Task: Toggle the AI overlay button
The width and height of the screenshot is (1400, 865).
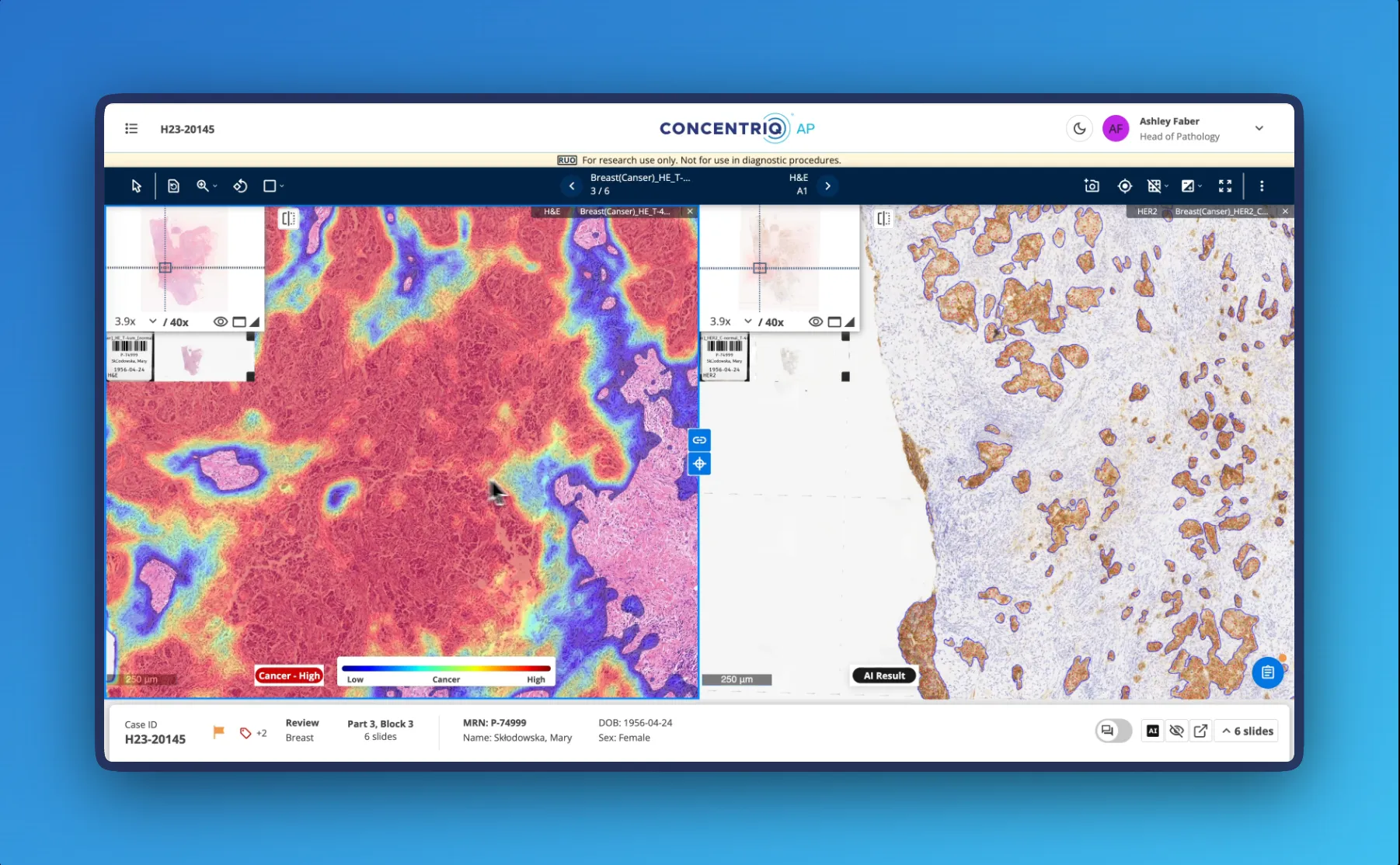Action: [1153, 731]
